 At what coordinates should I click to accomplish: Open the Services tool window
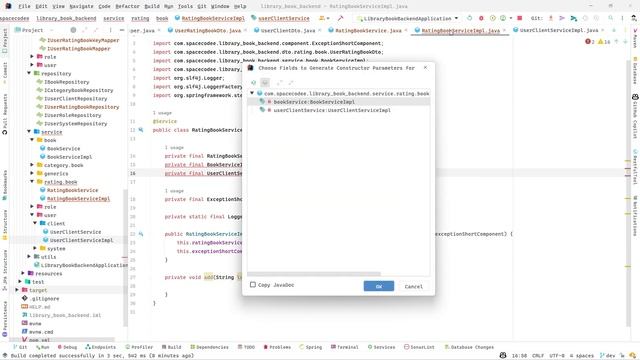pyautogui.click(x=381, y=347)
